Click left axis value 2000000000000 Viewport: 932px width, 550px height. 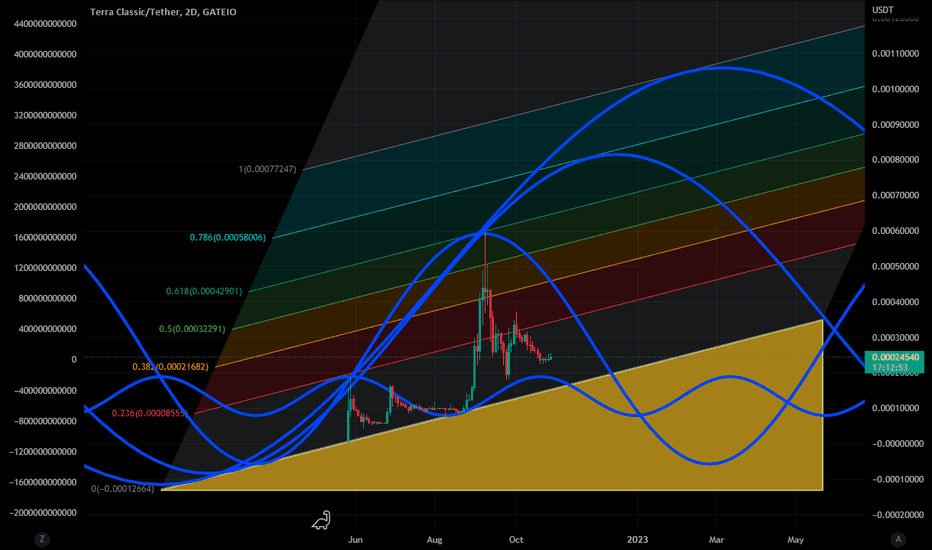point(45,207)
